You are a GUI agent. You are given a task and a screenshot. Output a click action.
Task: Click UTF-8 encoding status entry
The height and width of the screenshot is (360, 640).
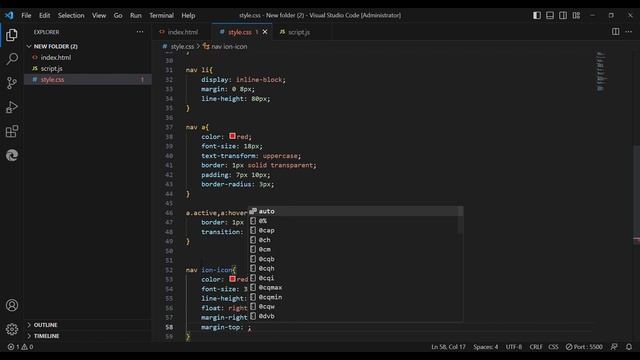[x=513, y=347]
